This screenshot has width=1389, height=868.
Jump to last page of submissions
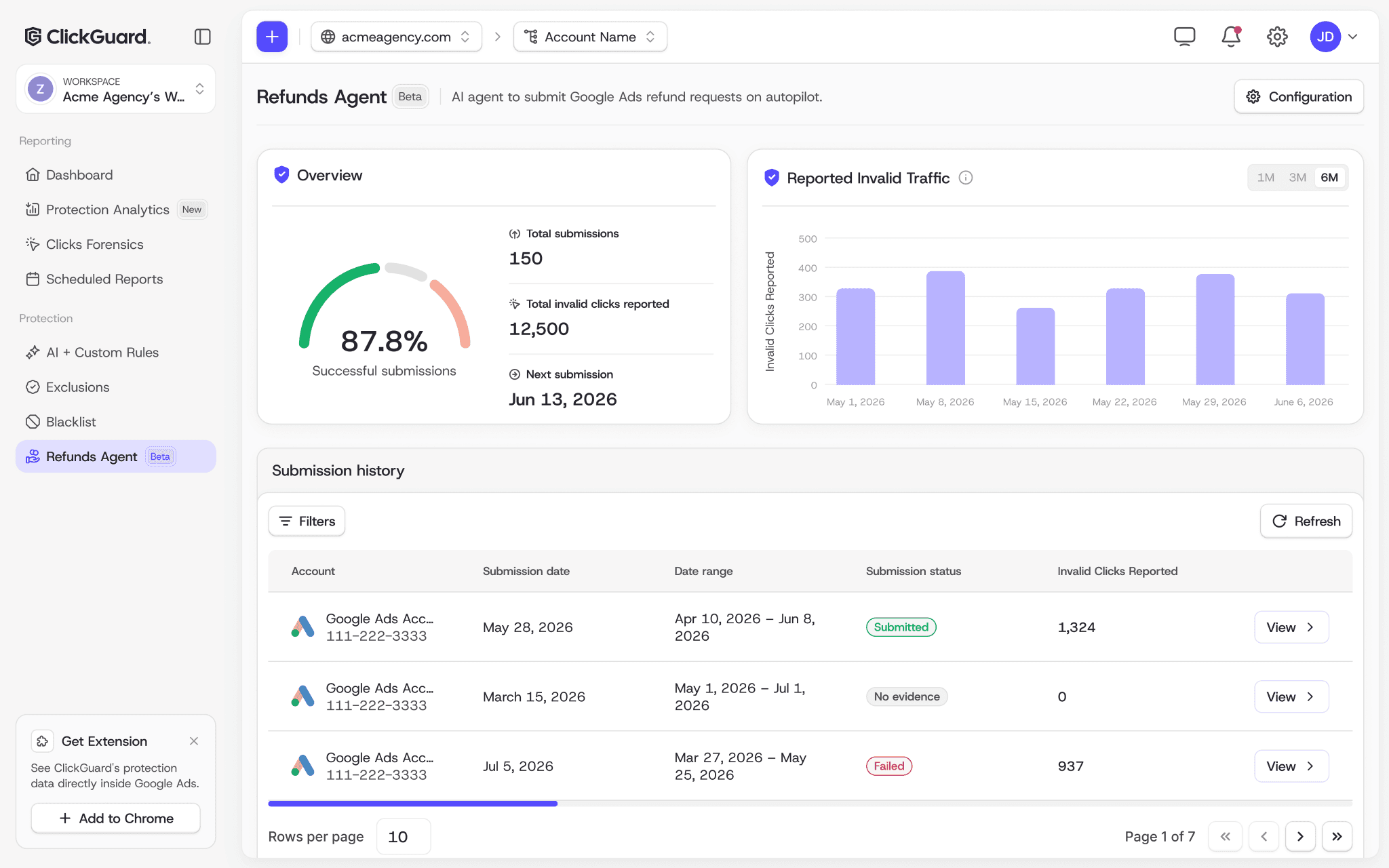pyautogui.click(x=1336, y=836)
